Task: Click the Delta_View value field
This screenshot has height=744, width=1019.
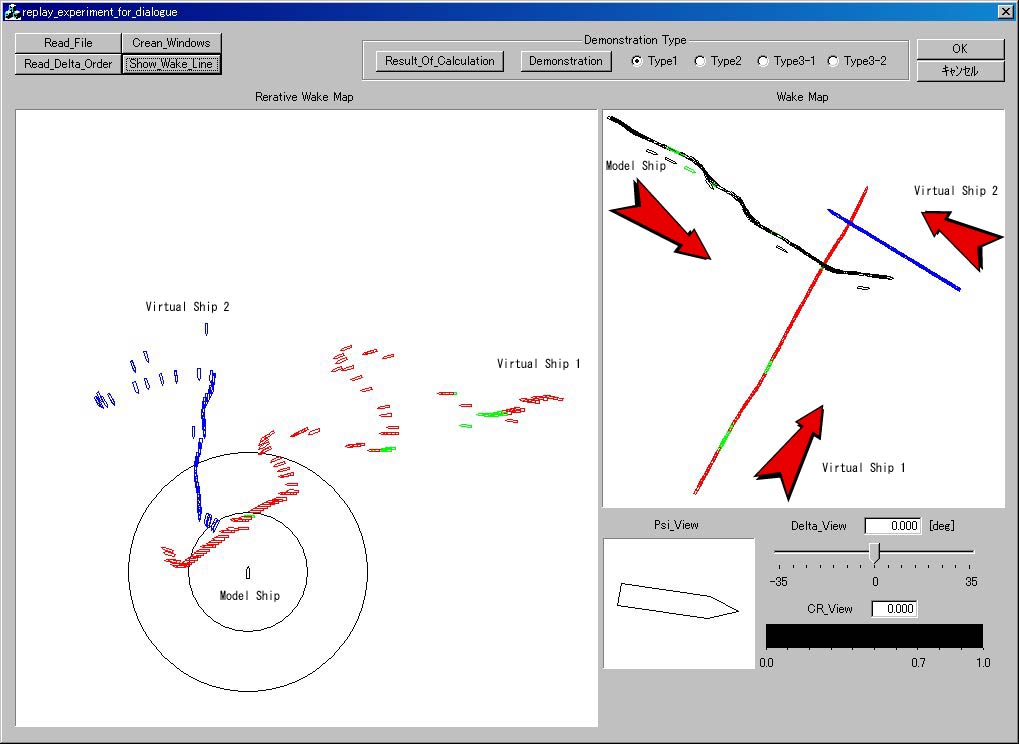Action: tap(893, 526)
